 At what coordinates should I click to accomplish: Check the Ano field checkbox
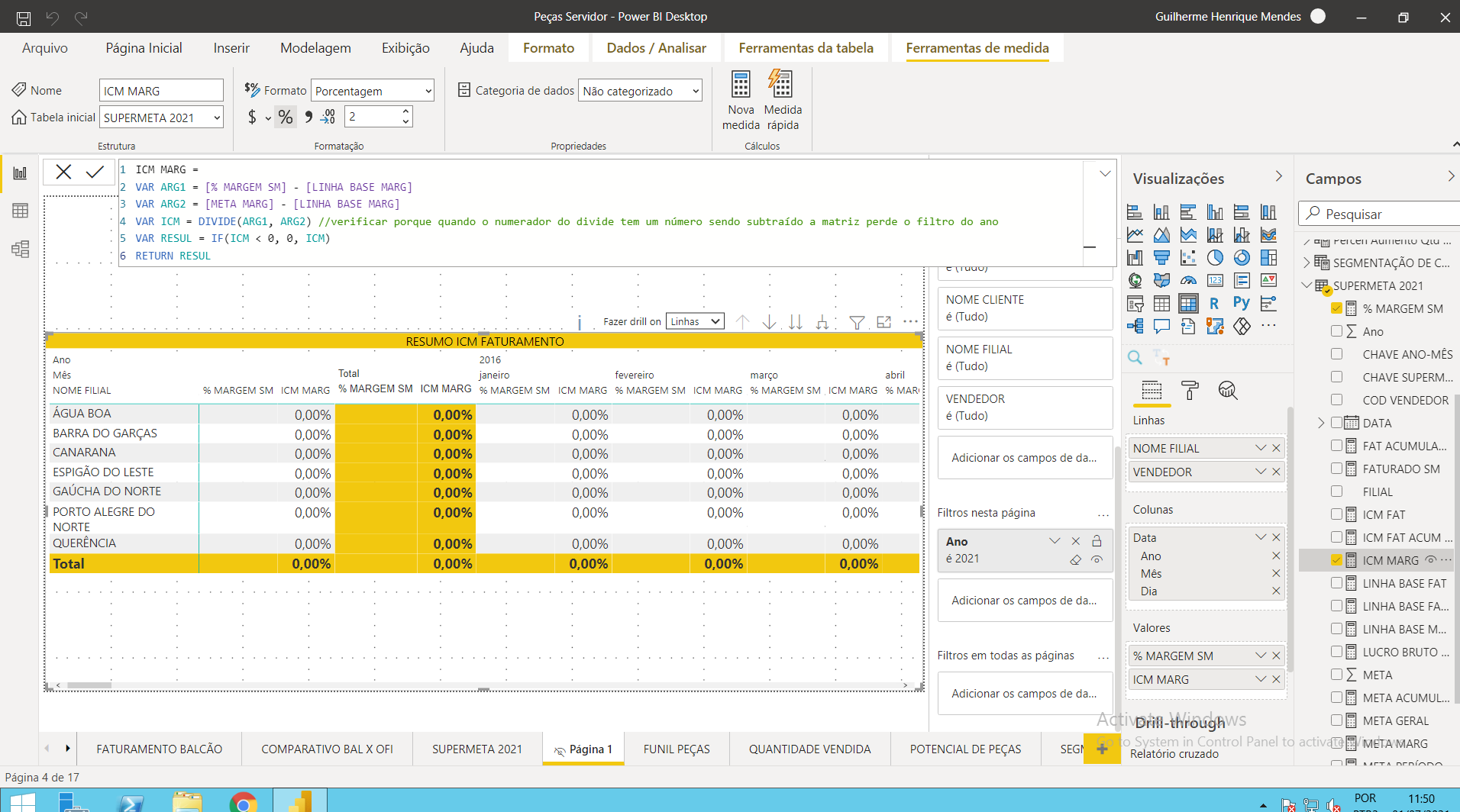[1336, 331]
